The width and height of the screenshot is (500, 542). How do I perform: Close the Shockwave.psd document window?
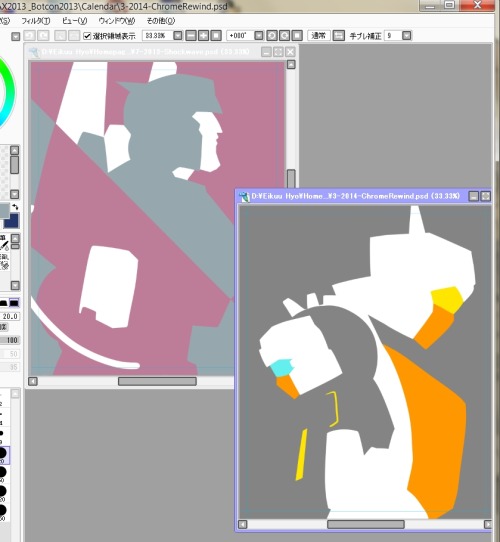click(x=290, y=52)
